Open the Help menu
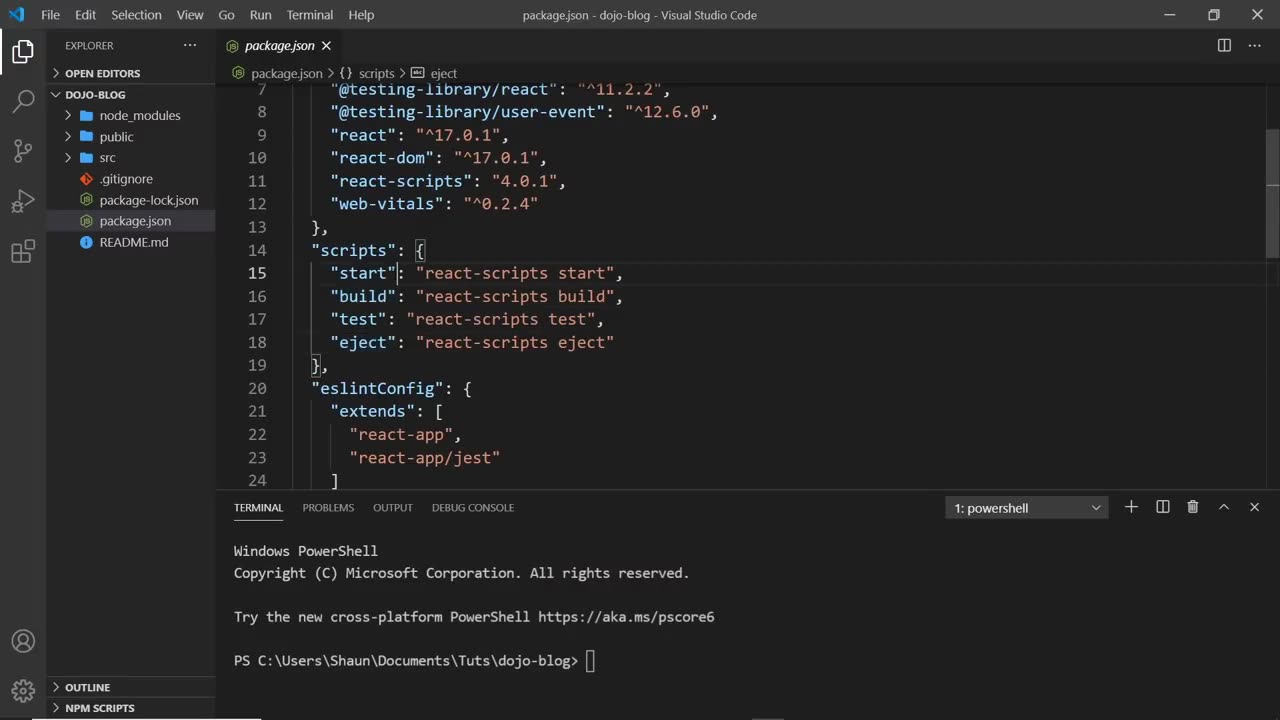Screen dimensions: 1280x720 361,15
